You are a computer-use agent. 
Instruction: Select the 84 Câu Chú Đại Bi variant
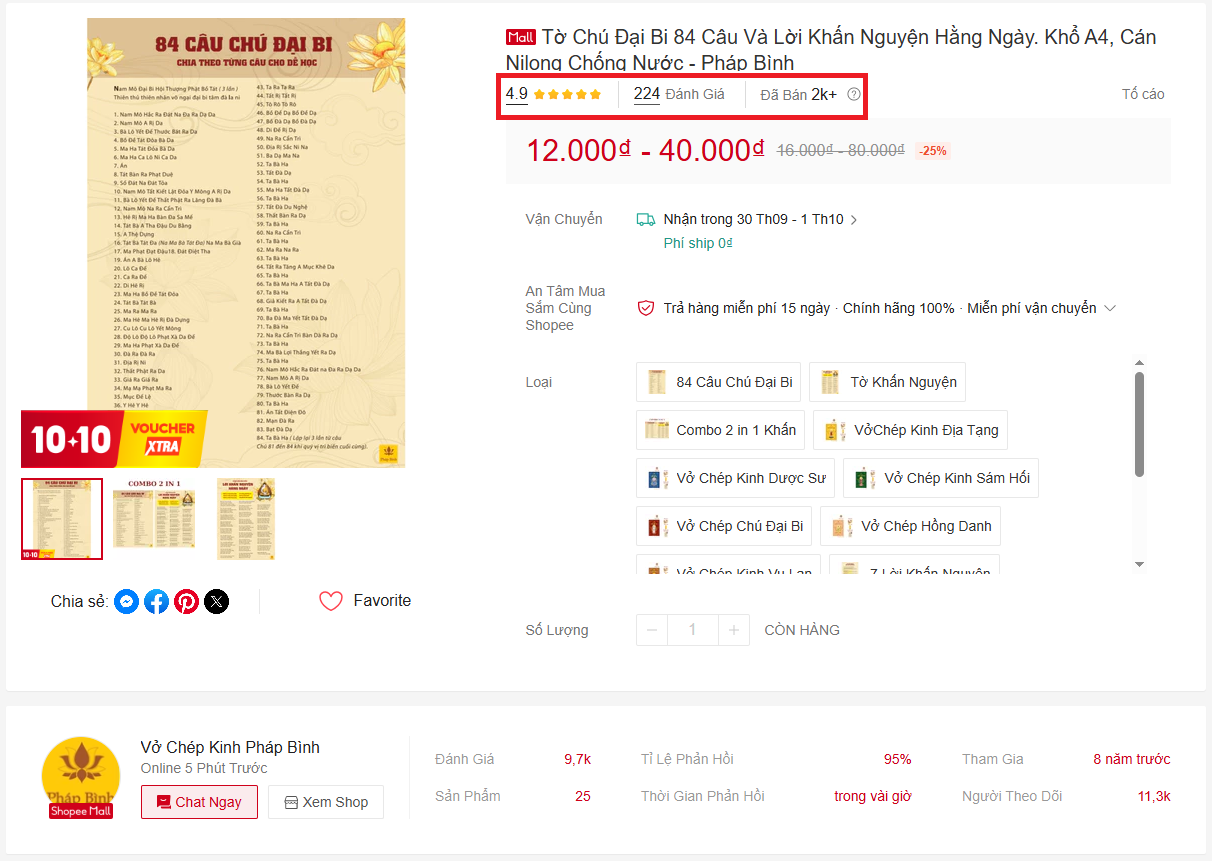coord(718,382)
